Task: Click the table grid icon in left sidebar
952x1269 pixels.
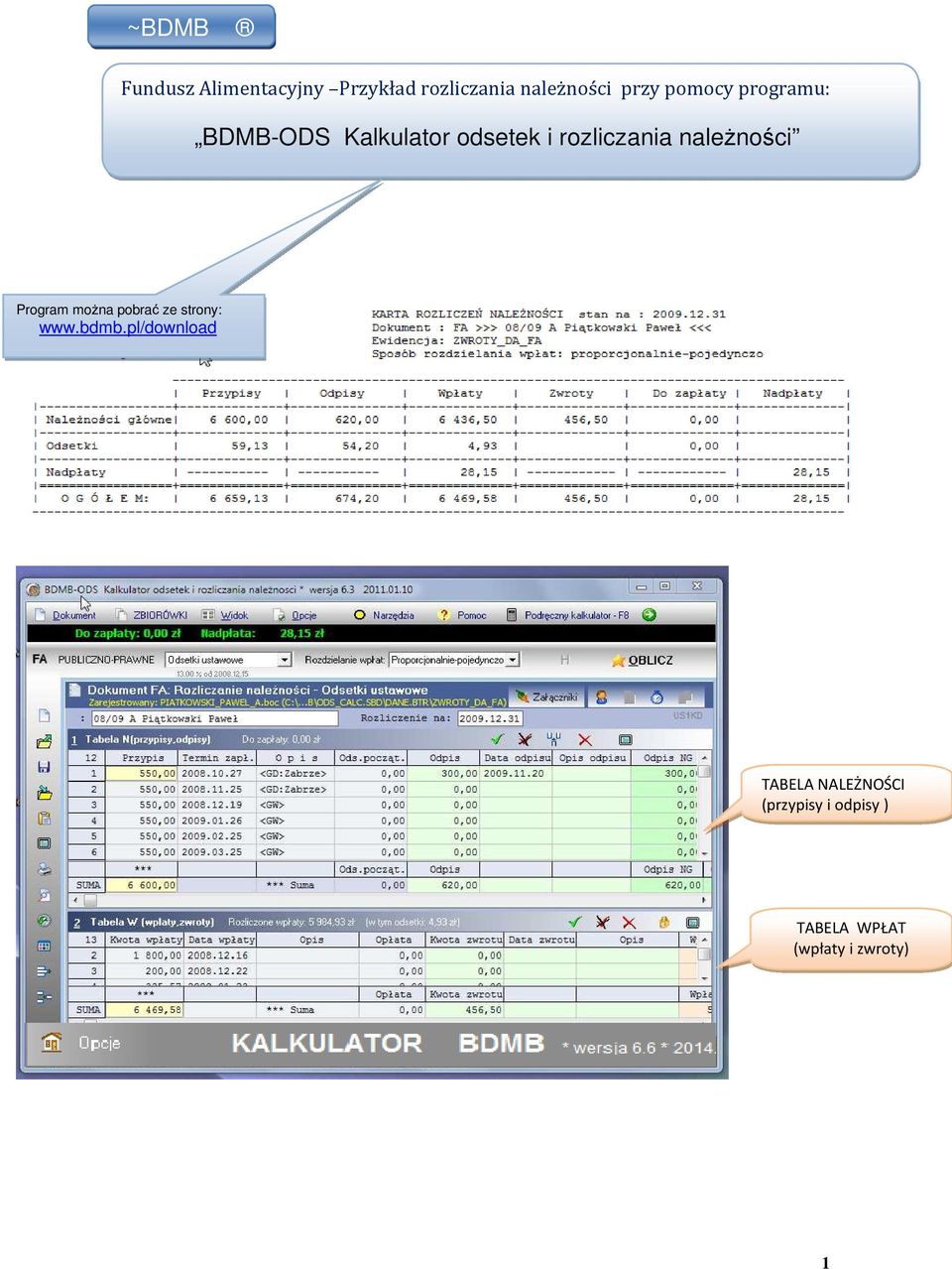Action: pos(44,946)
